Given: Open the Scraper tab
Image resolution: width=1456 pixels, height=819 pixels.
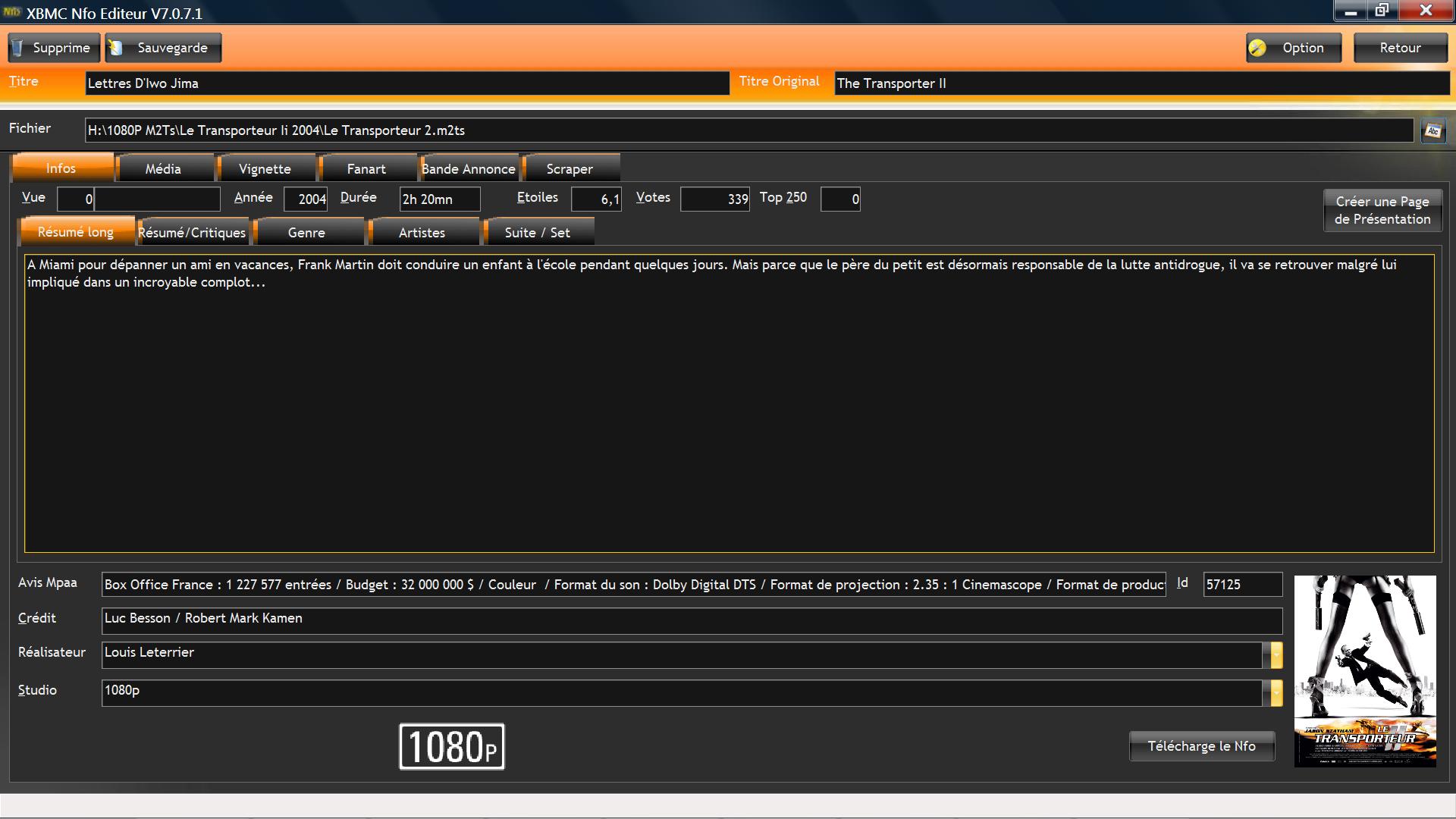Looking at the screenshot, I should click(570, 169).
